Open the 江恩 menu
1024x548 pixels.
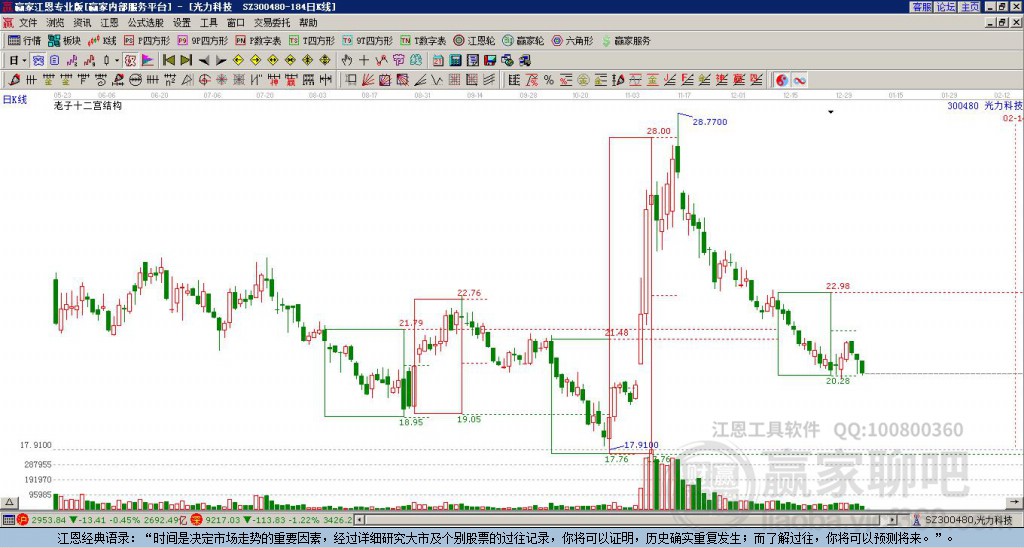(109, 23)
